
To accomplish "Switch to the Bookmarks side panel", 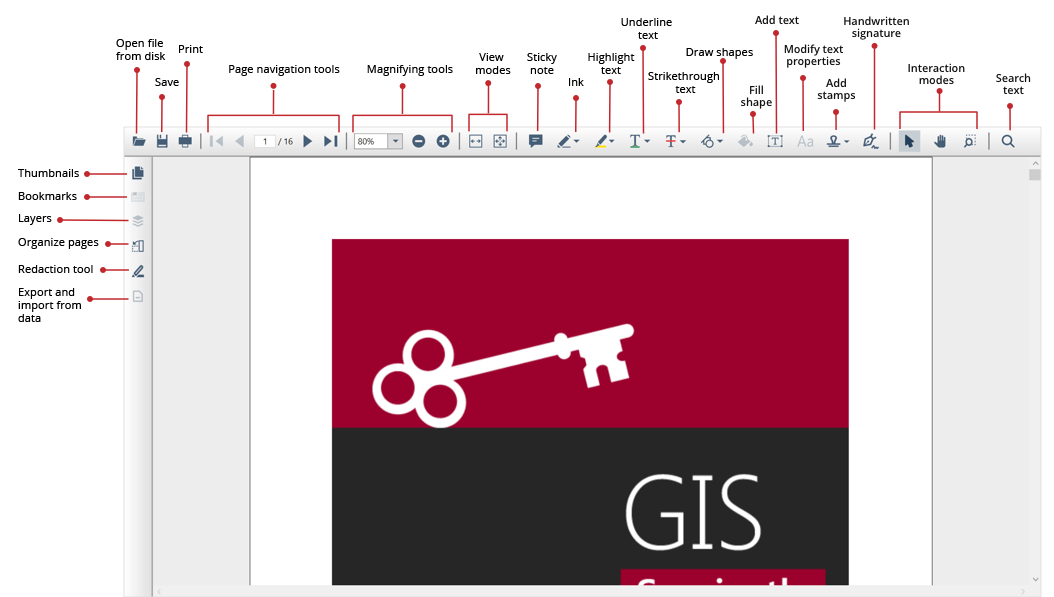I will tap(138, 197).
